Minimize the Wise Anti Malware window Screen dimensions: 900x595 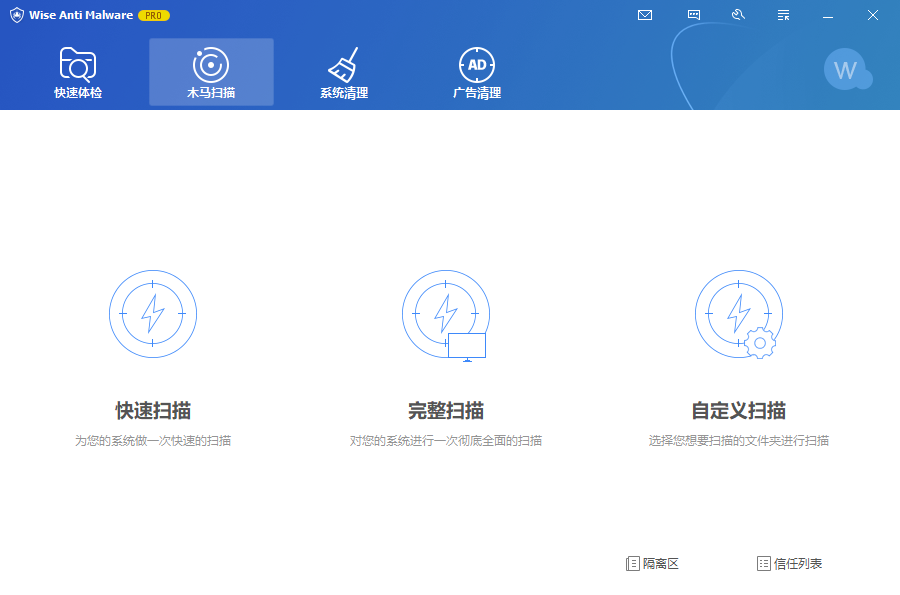pos(828,16)
